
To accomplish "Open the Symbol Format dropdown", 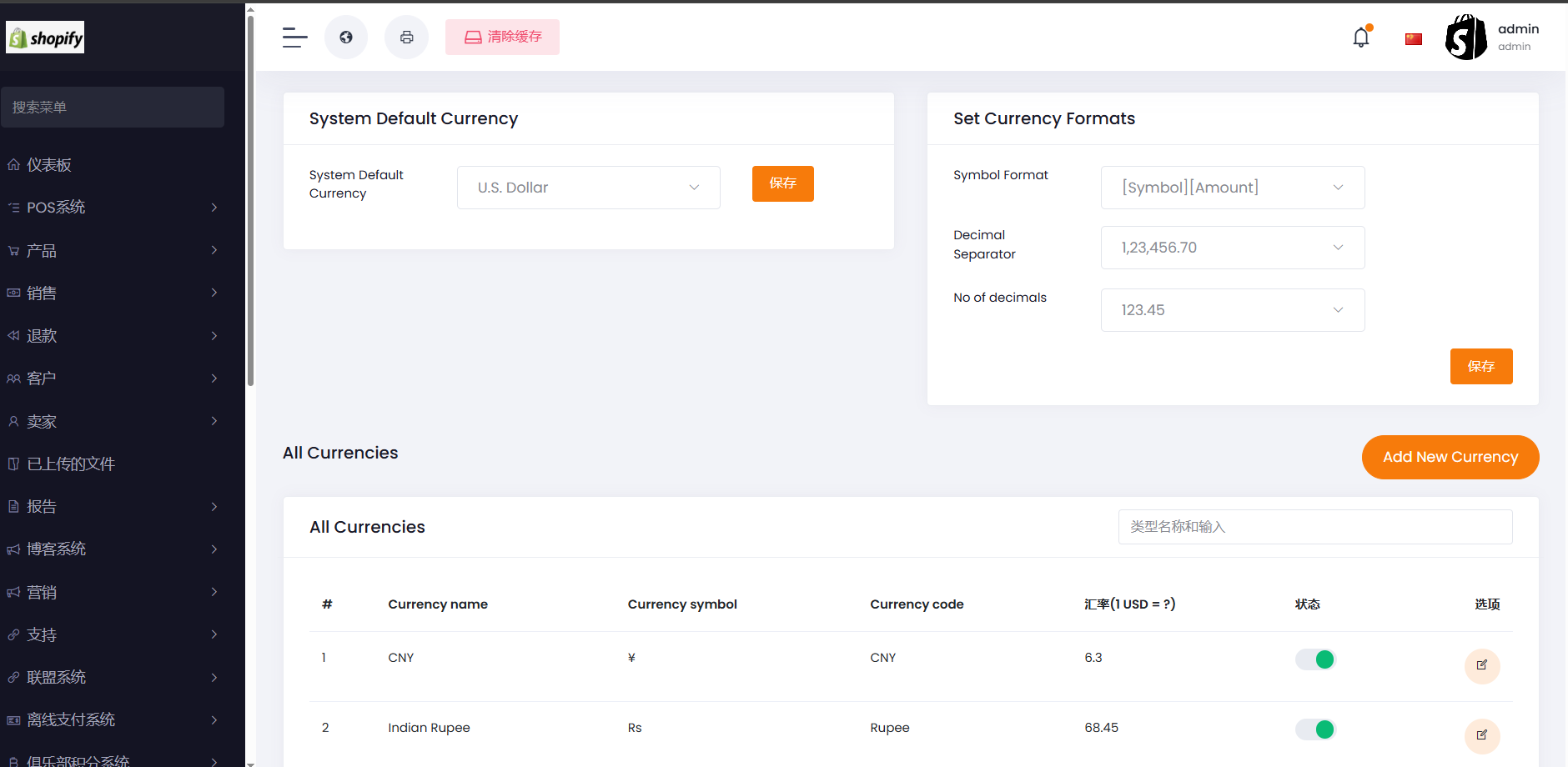I will pos(1232,188).
